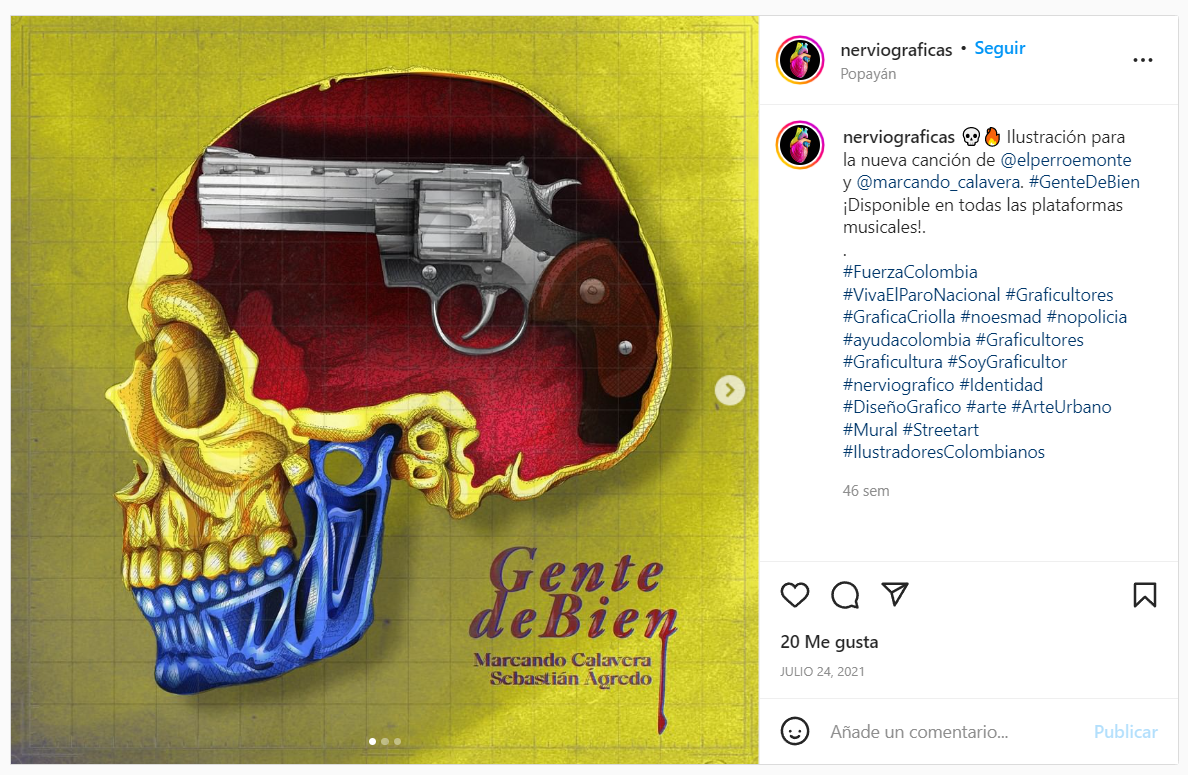Jump to second carousel dot indicator
The image size is (1188, 775).
[385, 742]
